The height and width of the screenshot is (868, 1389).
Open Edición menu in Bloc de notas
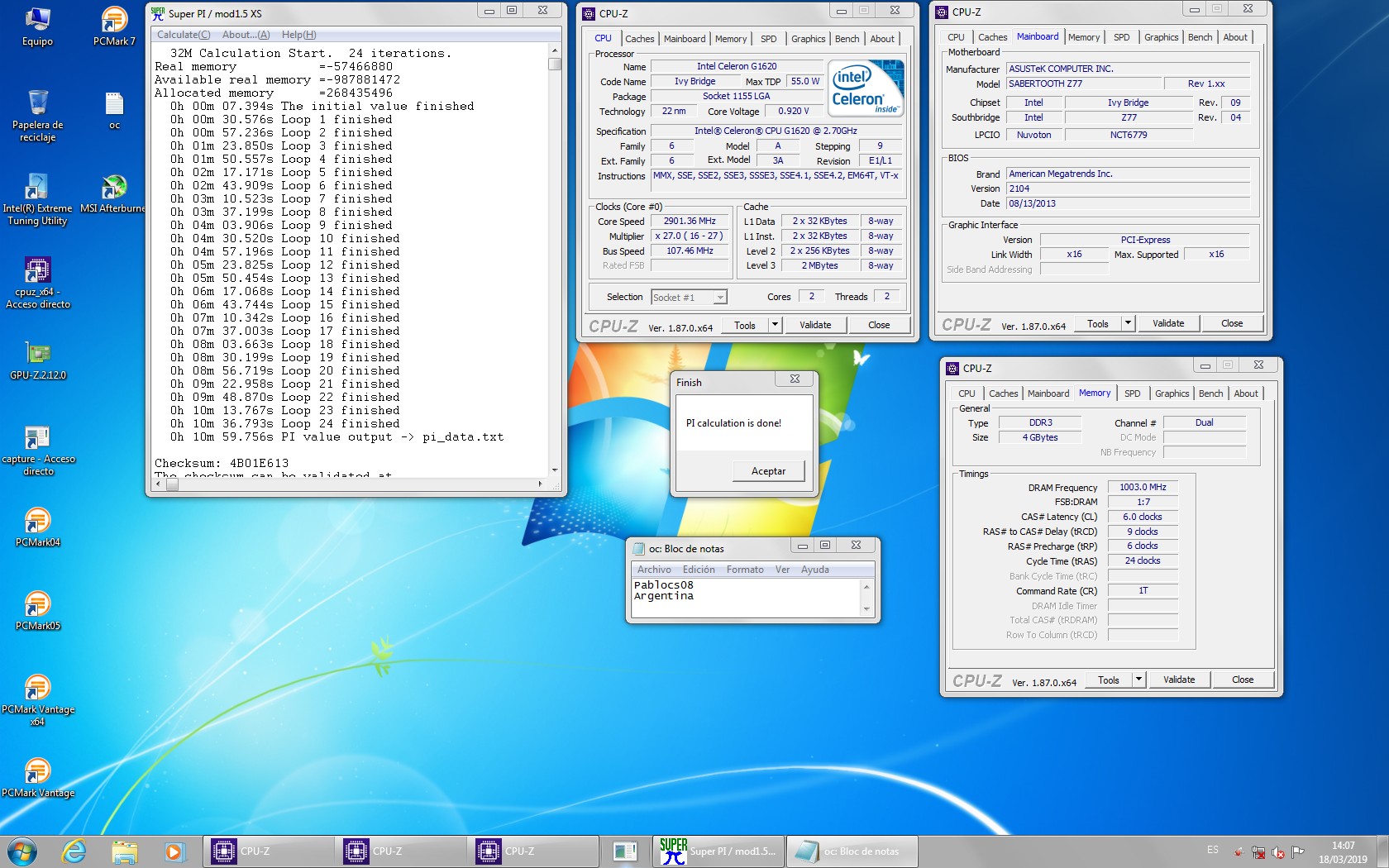(x=699, y=570)
